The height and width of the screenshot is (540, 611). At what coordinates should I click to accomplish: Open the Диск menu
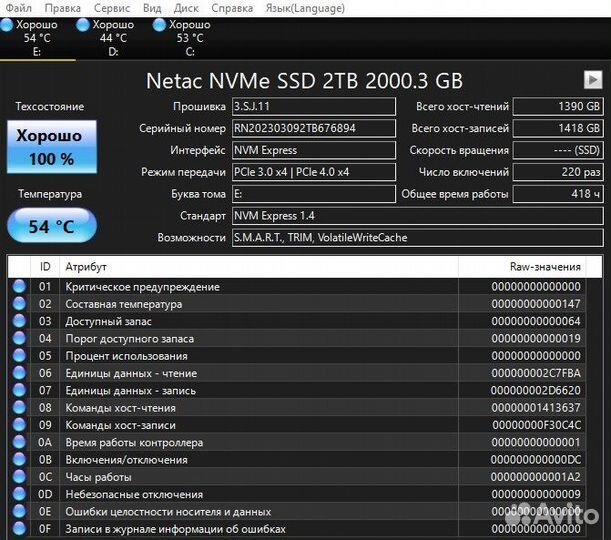[x=186, y=8]
